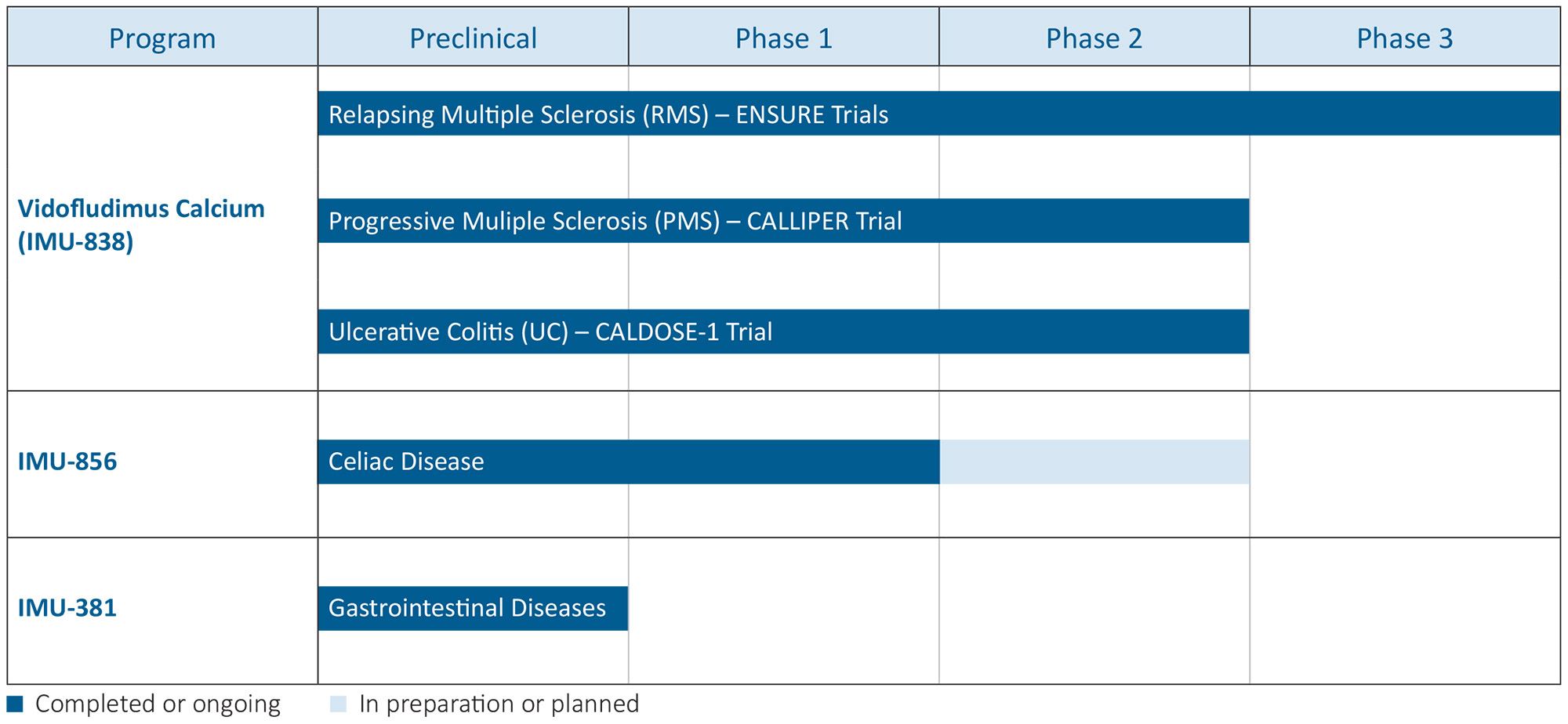Select the IMU-856 program label

pyautogui.click(x=67, y=462)
